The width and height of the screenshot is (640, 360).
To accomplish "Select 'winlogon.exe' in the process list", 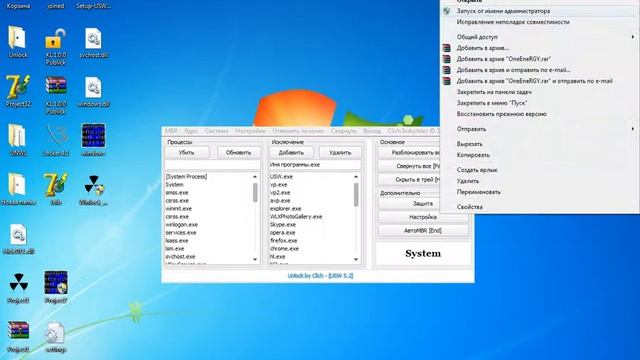I will 182,224.
